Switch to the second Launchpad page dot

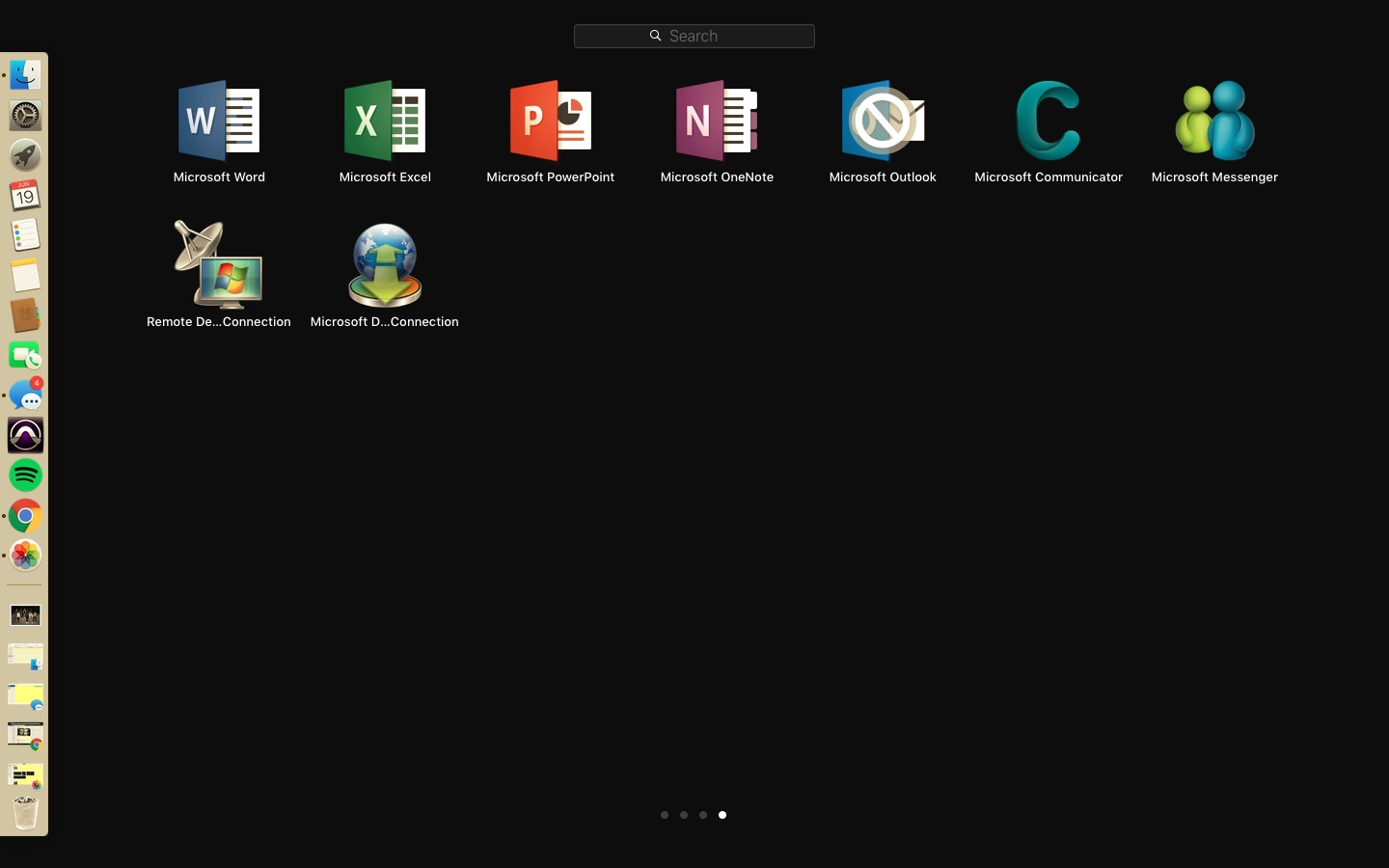[x=684, y=815]
